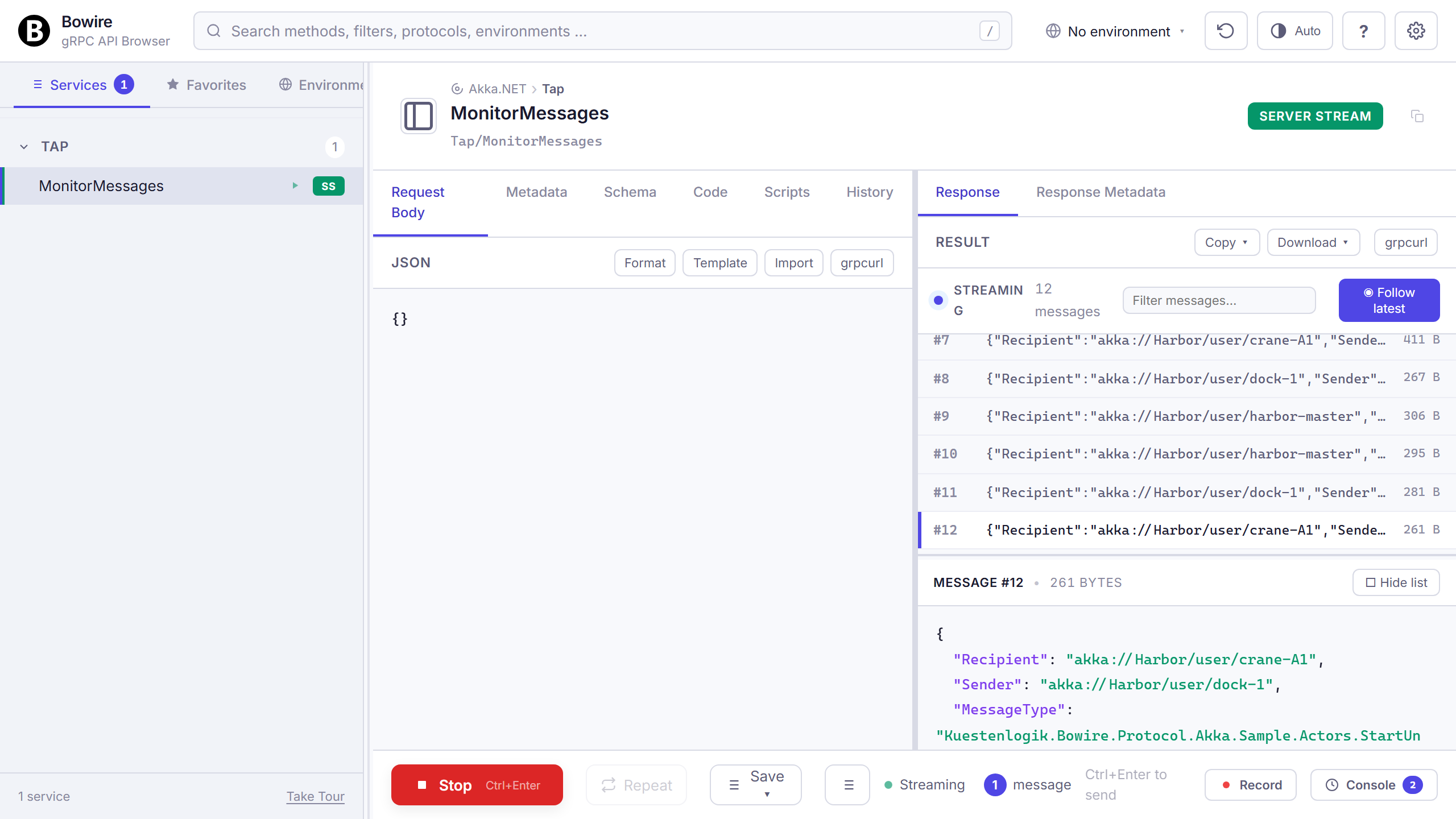Click the reload history icon button
This screenshot has width=1456, height=819.
(x=1226, y=31)
